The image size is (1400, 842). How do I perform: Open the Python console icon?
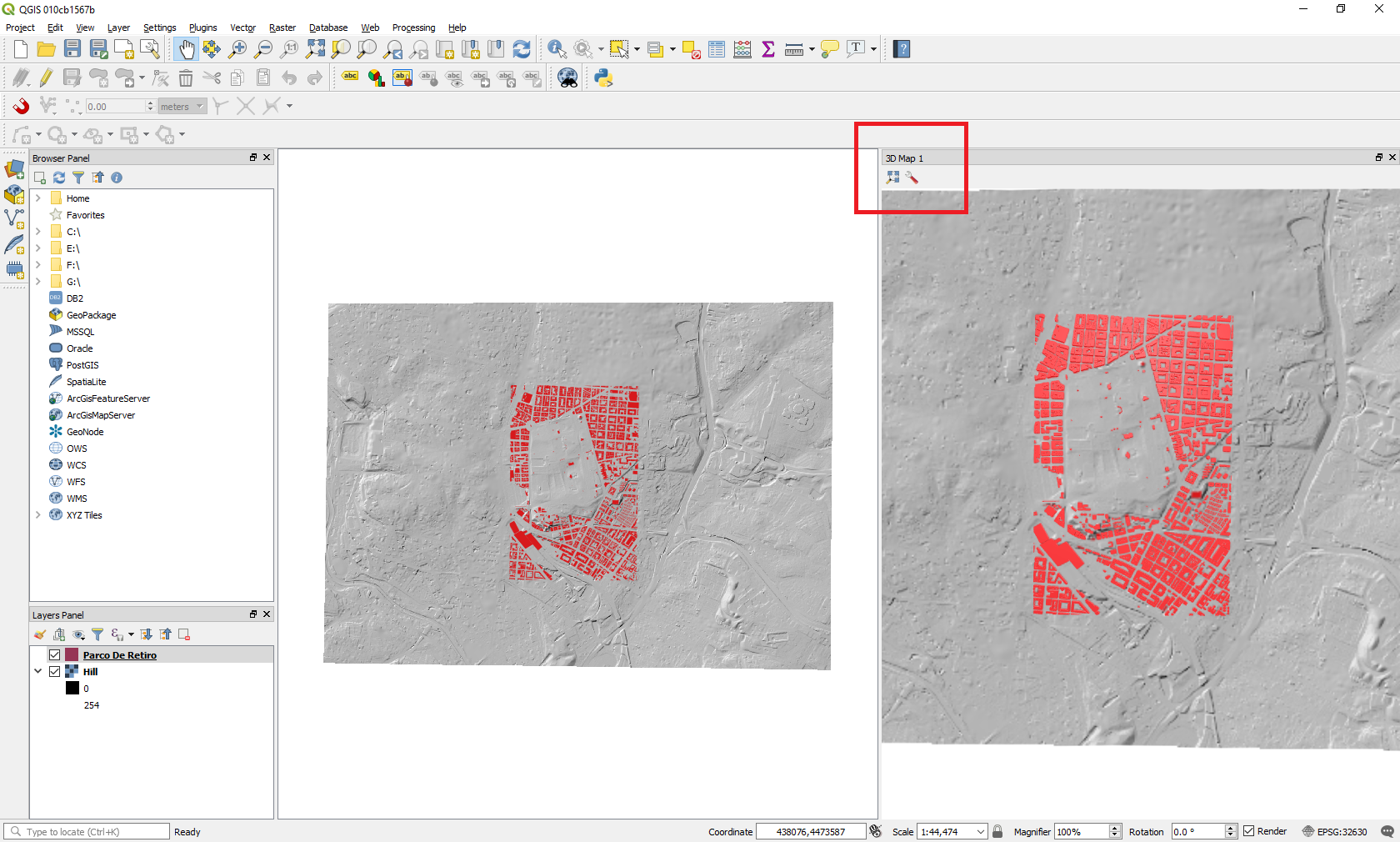(x=603, y=78)
